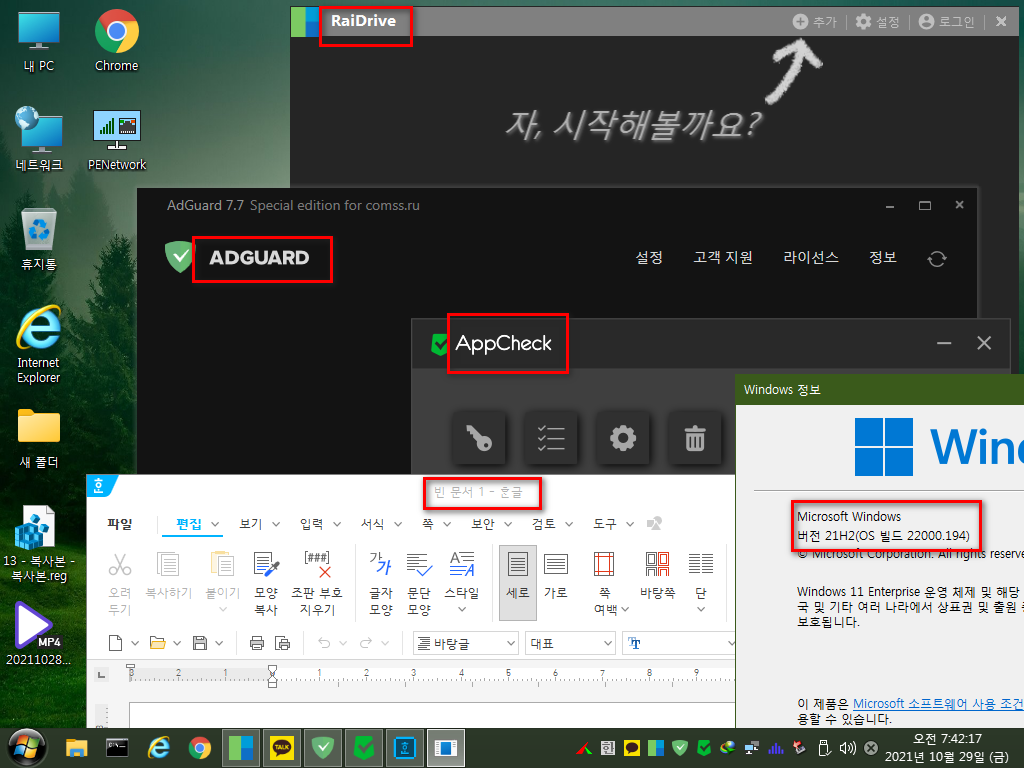The height and width of the screenshot is (768, 1024).
Task: Click the print icon in Hangul toolbar
Action: coord(257,643)
